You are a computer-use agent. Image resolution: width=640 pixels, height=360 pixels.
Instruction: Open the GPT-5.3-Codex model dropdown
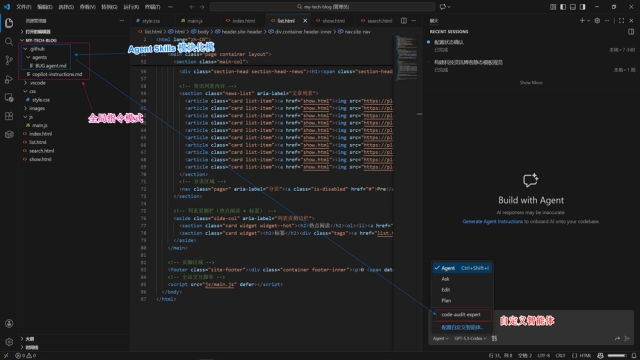[x=470, y=338]
